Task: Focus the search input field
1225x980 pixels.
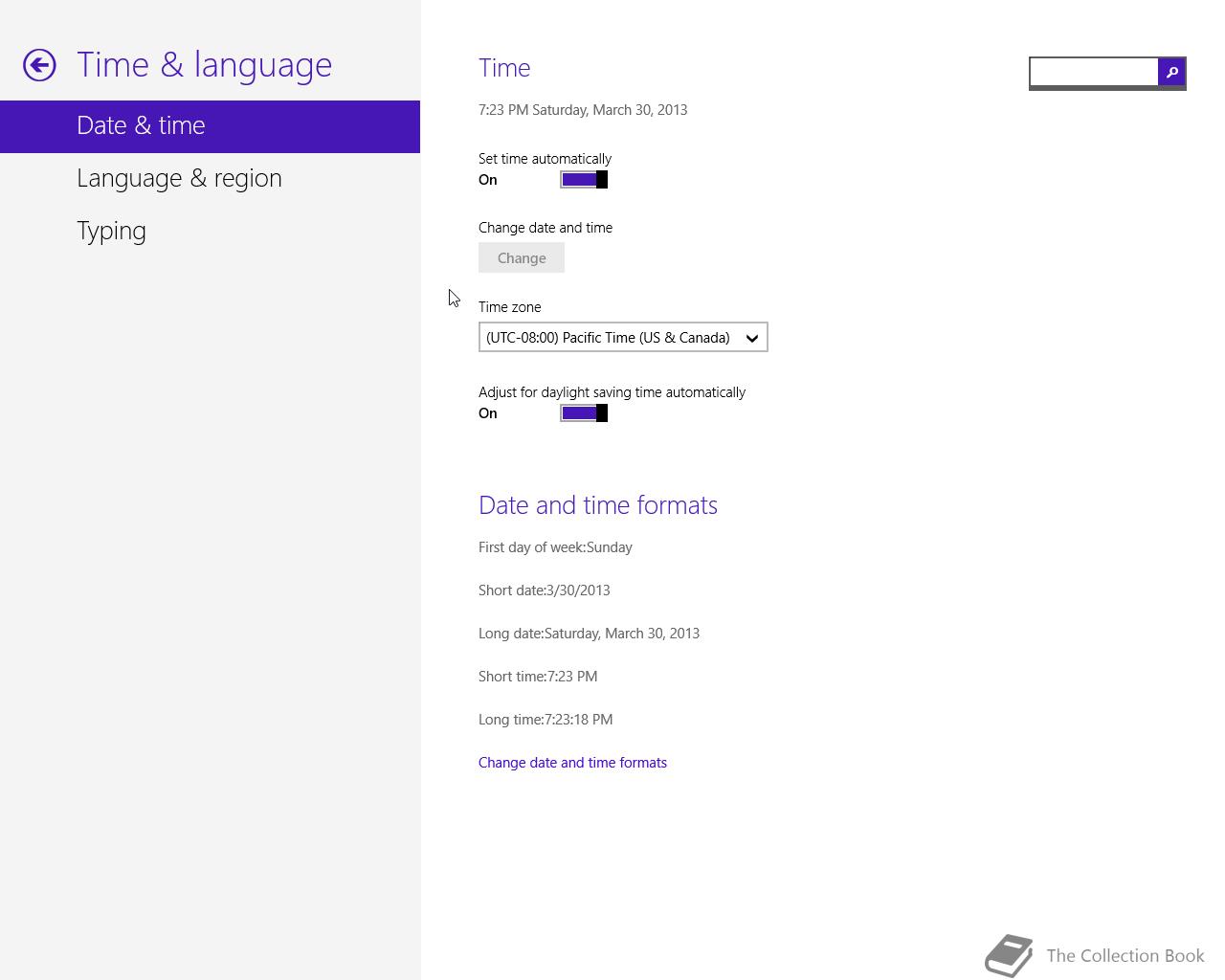Action: (1094, 72)
